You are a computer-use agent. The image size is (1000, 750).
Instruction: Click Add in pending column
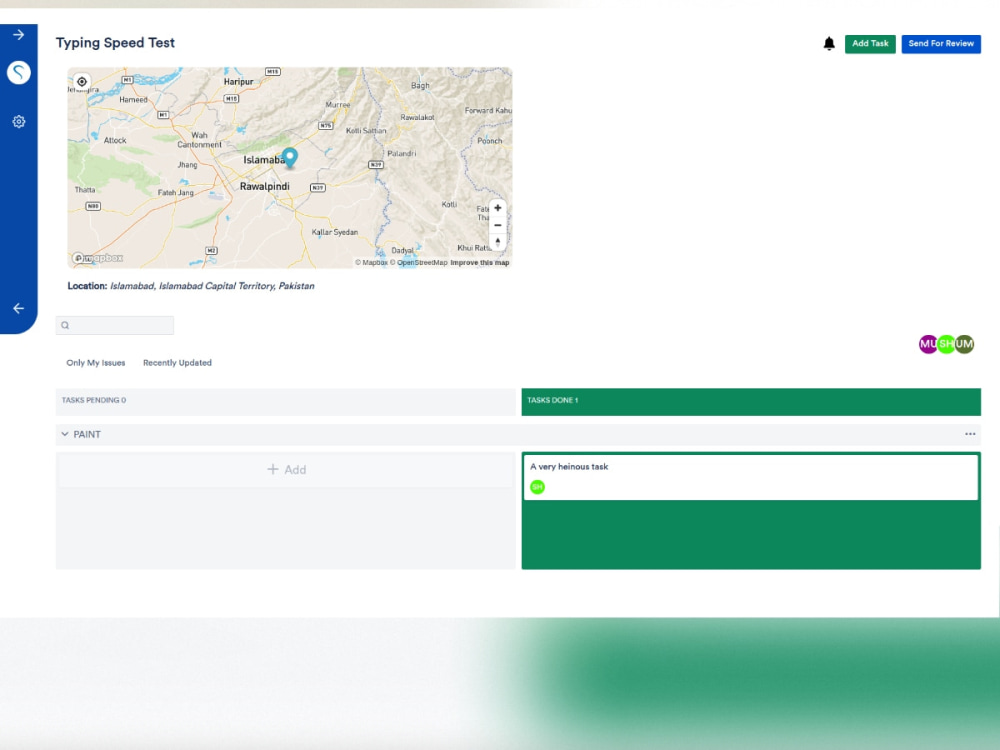[286, 469]
